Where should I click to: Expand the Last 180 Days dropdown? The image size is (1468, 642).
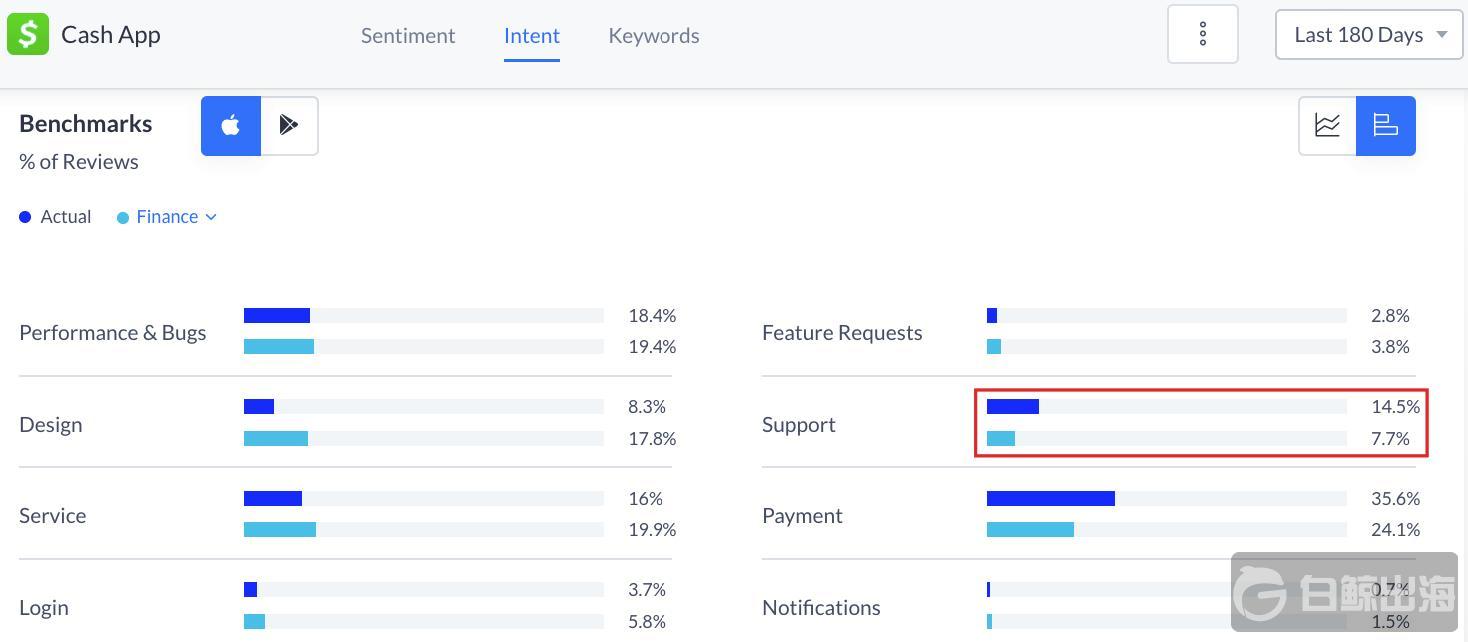[1369, 35]
